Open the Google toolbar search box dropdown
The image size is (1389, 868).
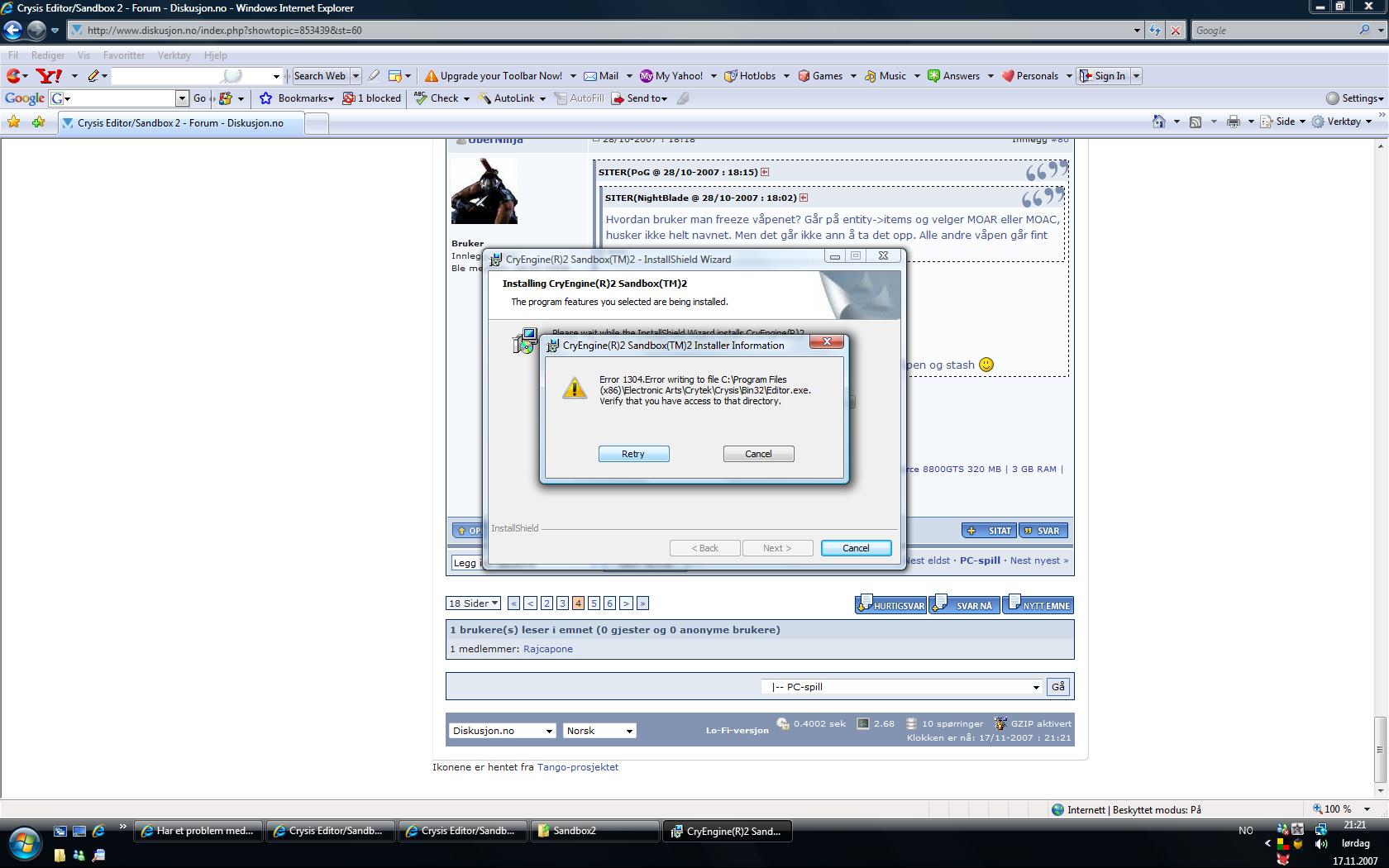[182, 98]
